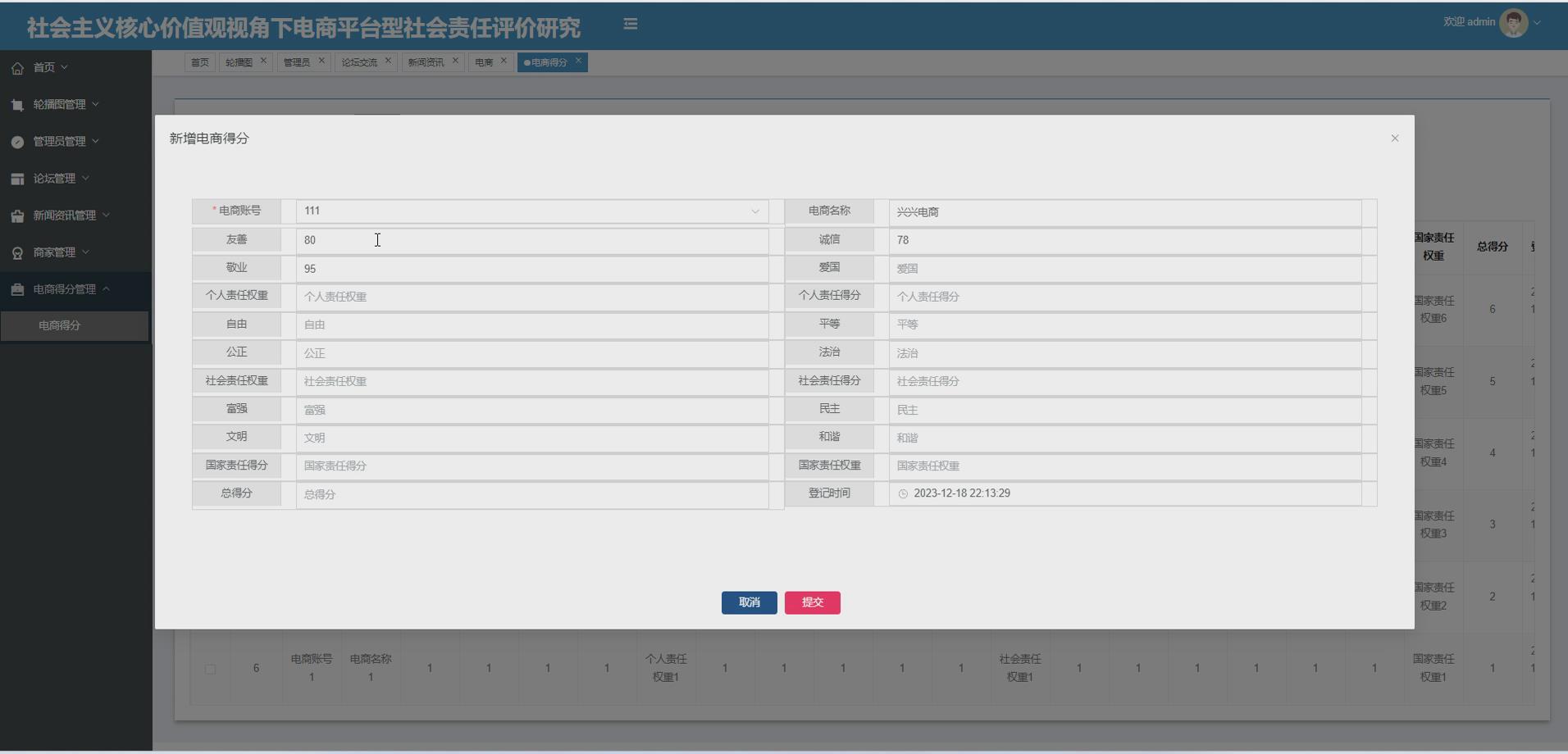
Task: Collapse the 电商得分管理 sidebar section
Action: pos(107,288)
